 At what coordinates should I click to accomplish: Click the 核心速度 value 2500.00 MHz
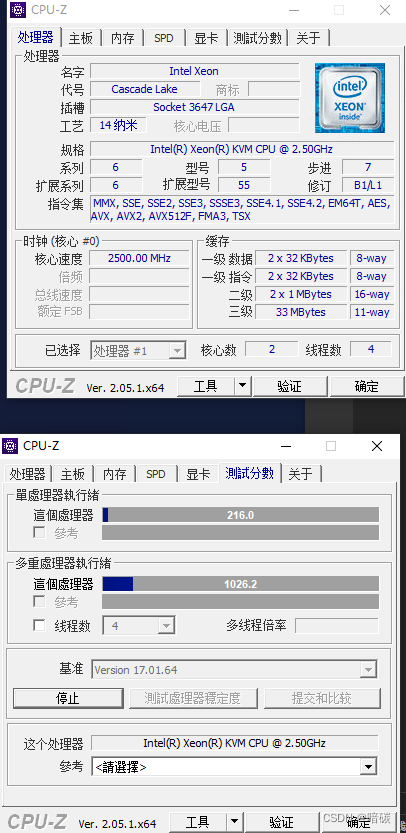[139, 258]
